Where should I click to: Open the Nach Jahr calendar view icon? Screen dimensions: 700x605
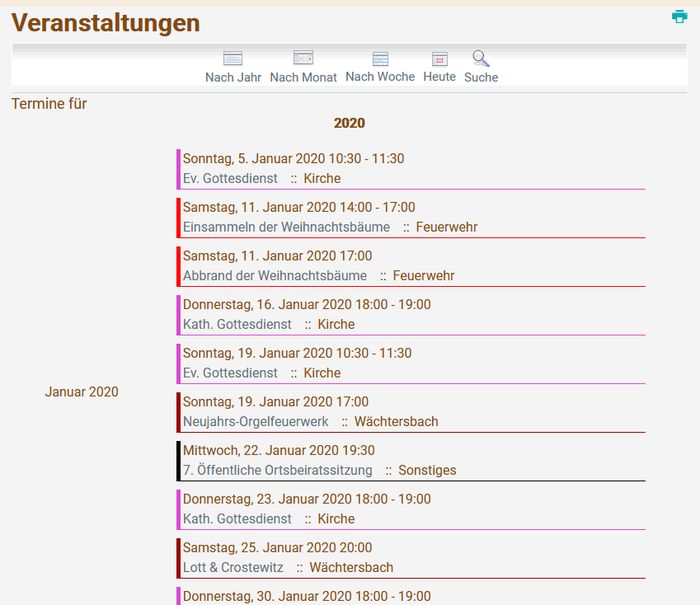coord(233,58)
